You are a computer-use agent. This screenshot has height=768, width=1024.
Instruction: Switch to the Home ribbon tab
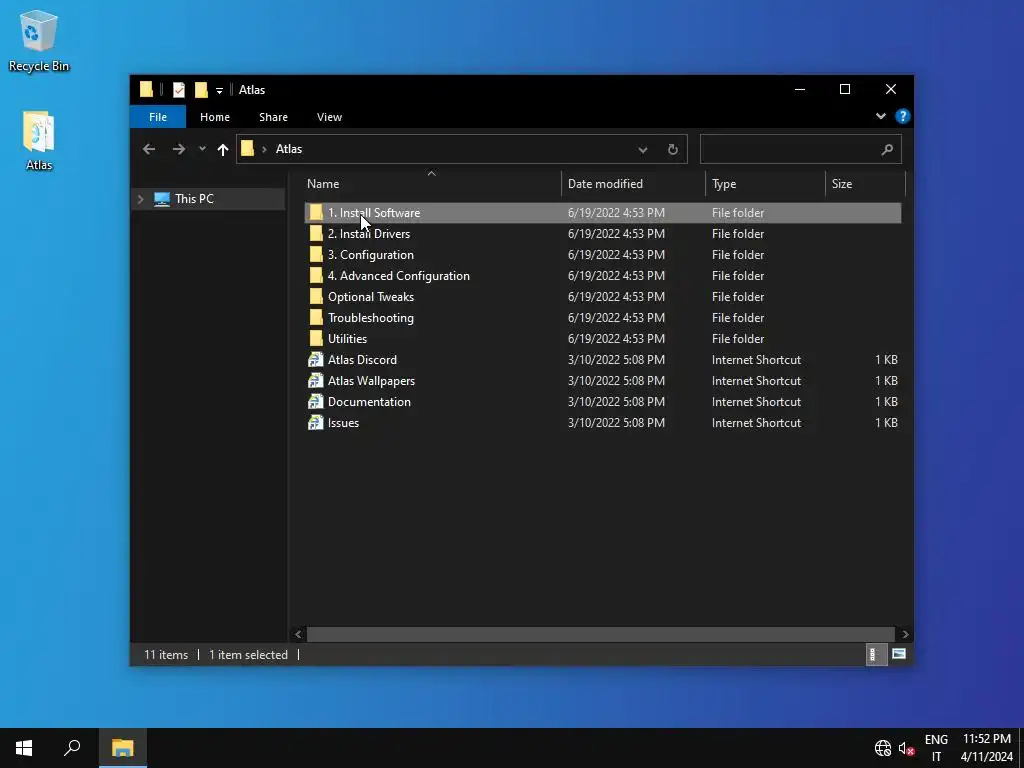(215, 117)
